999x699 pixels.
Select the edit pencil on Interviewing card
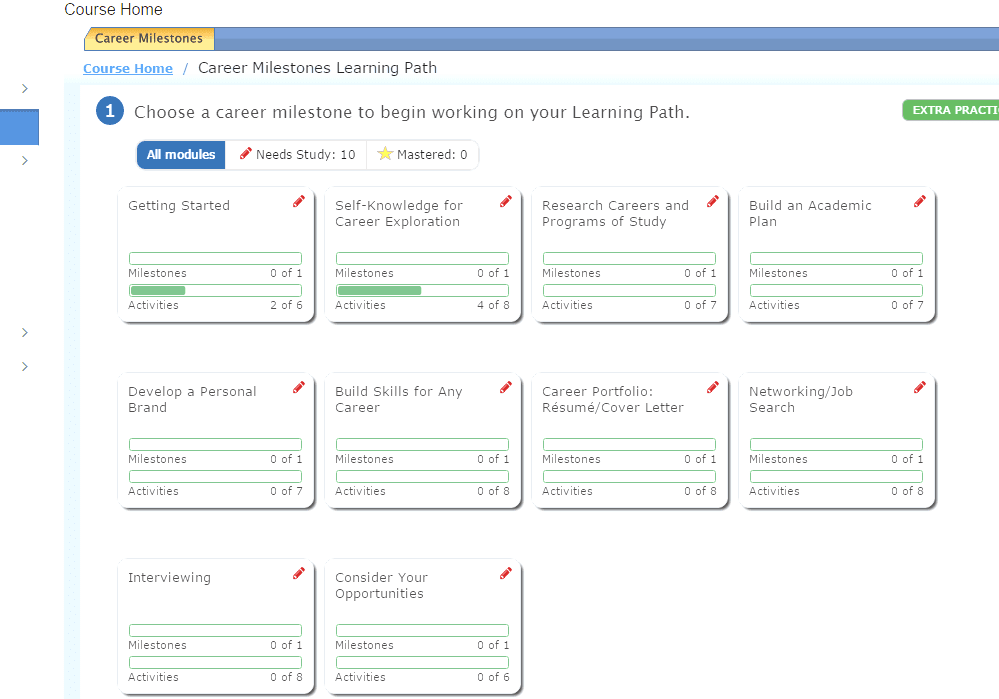click(x=298, y=573)
